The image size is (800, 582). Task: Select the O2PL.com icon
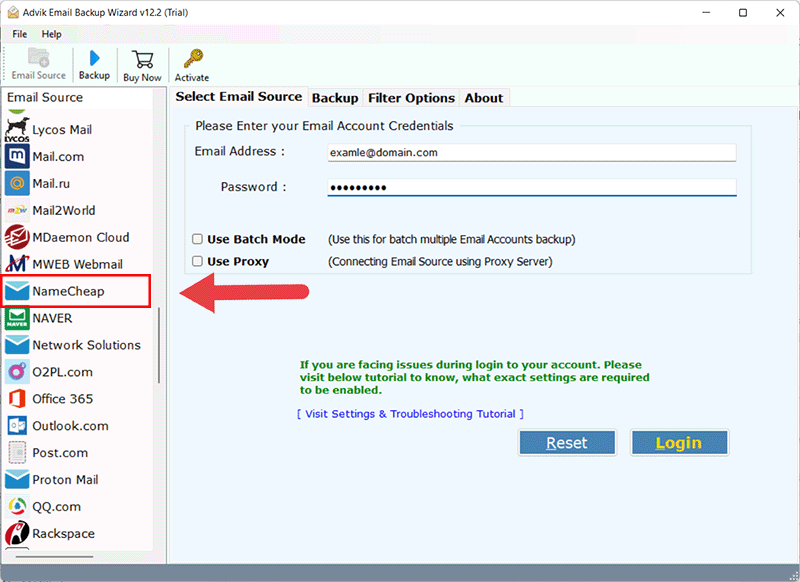click(17, 372)
